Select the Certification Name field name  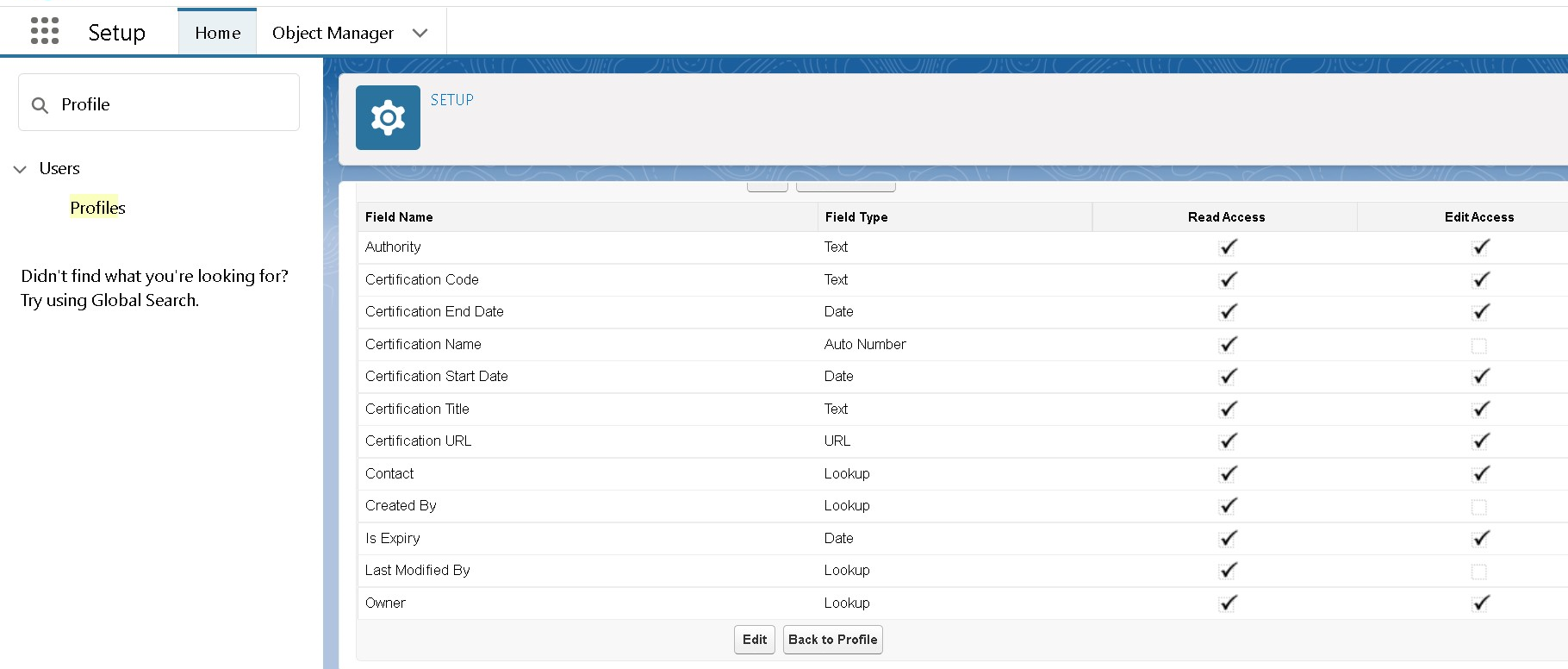tap(423, 344)
